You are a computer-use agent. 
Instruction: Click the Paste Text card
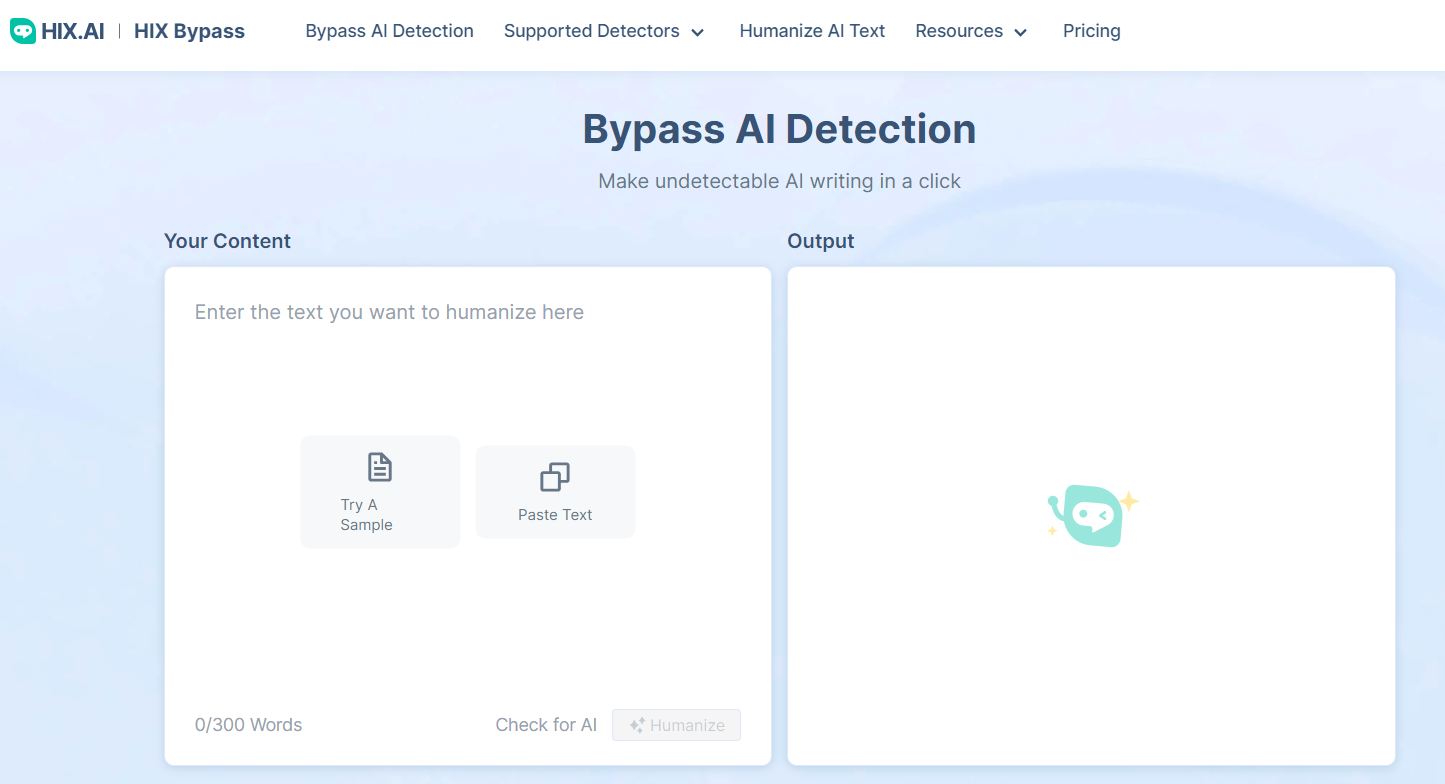click(554, 491)
